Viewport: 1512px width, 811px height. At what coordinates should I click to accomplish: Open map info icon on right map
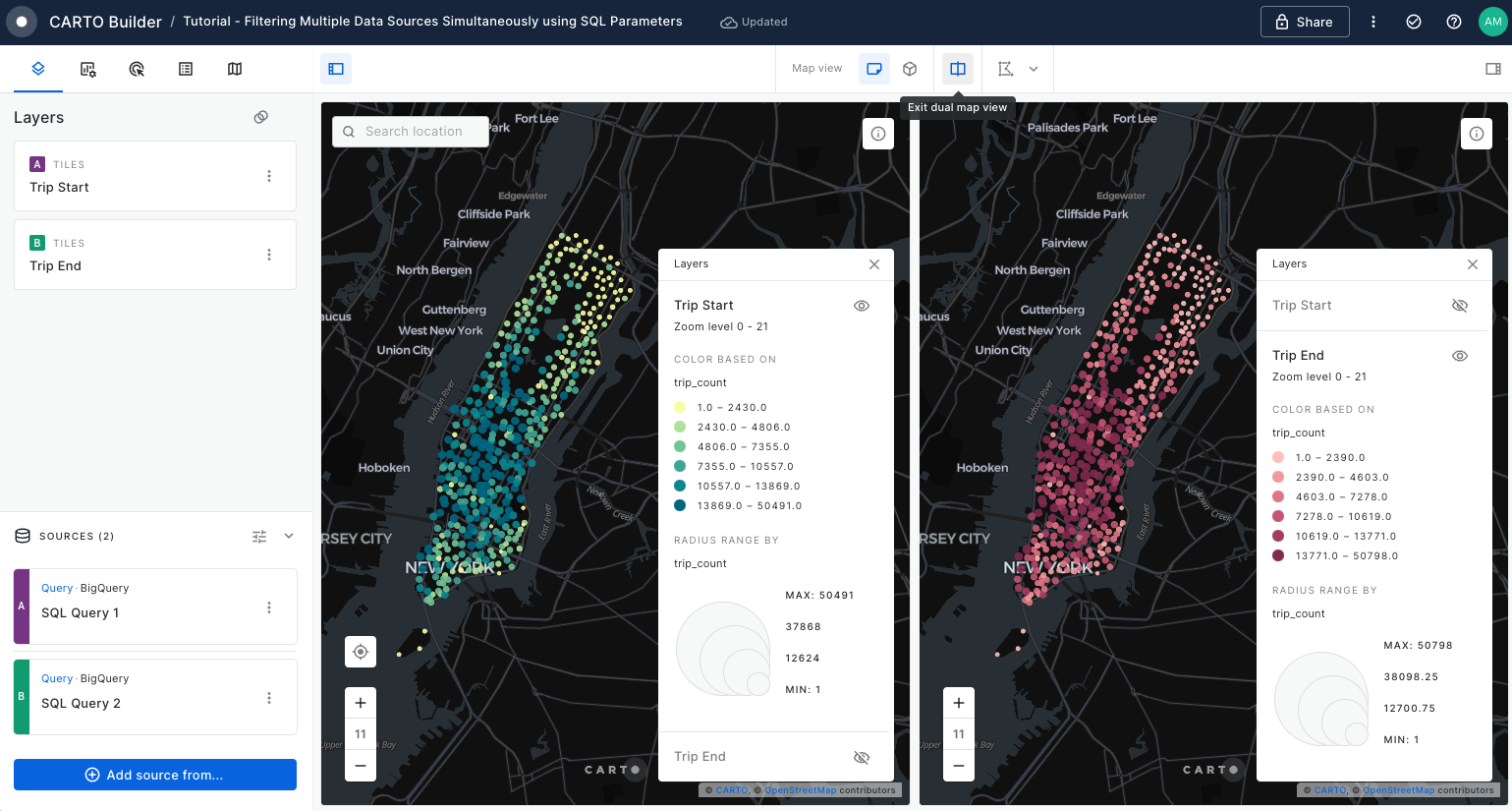[1476, 134]
